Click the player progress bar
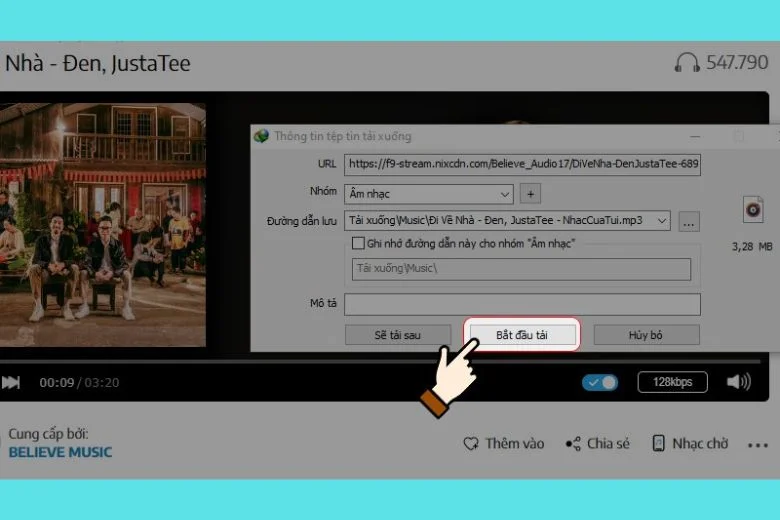Image resolution: width=780 pixels, height=520 pixels. (380, 361)
